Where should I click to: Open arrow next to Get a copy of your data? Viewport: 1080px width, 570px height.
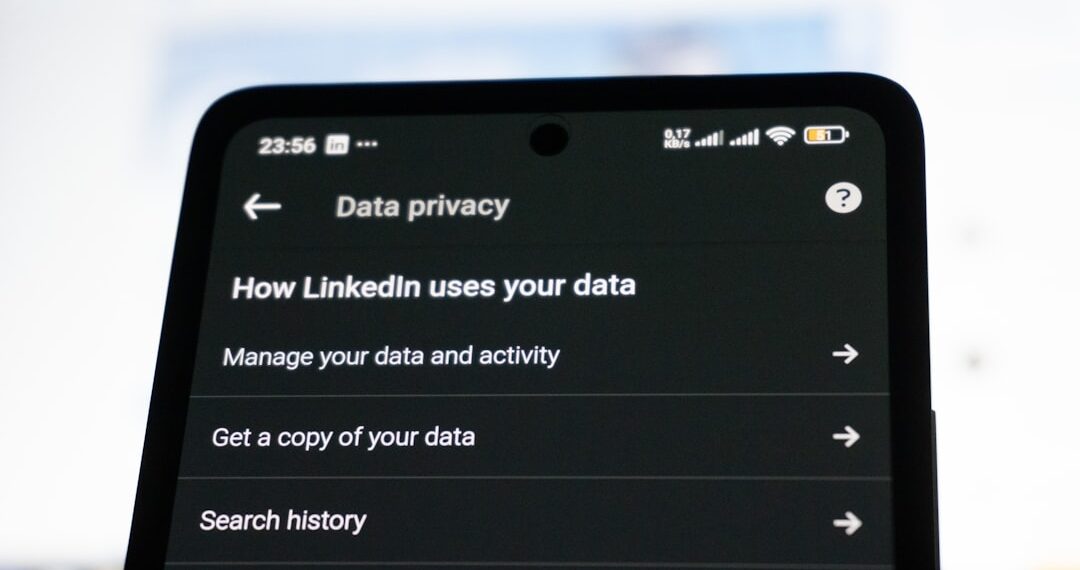click(846, 436)
